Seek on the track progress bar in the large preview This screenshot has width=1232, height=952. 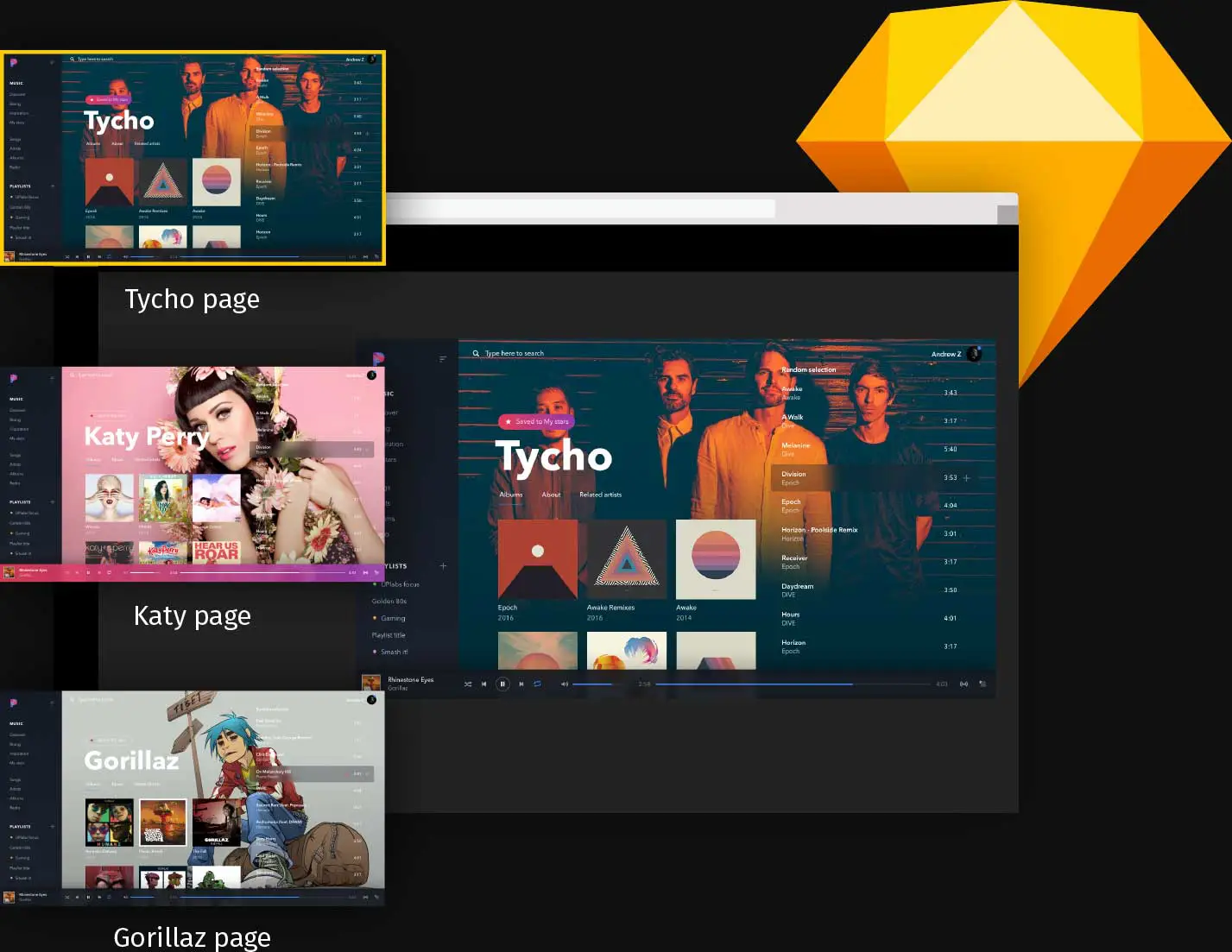791,684
